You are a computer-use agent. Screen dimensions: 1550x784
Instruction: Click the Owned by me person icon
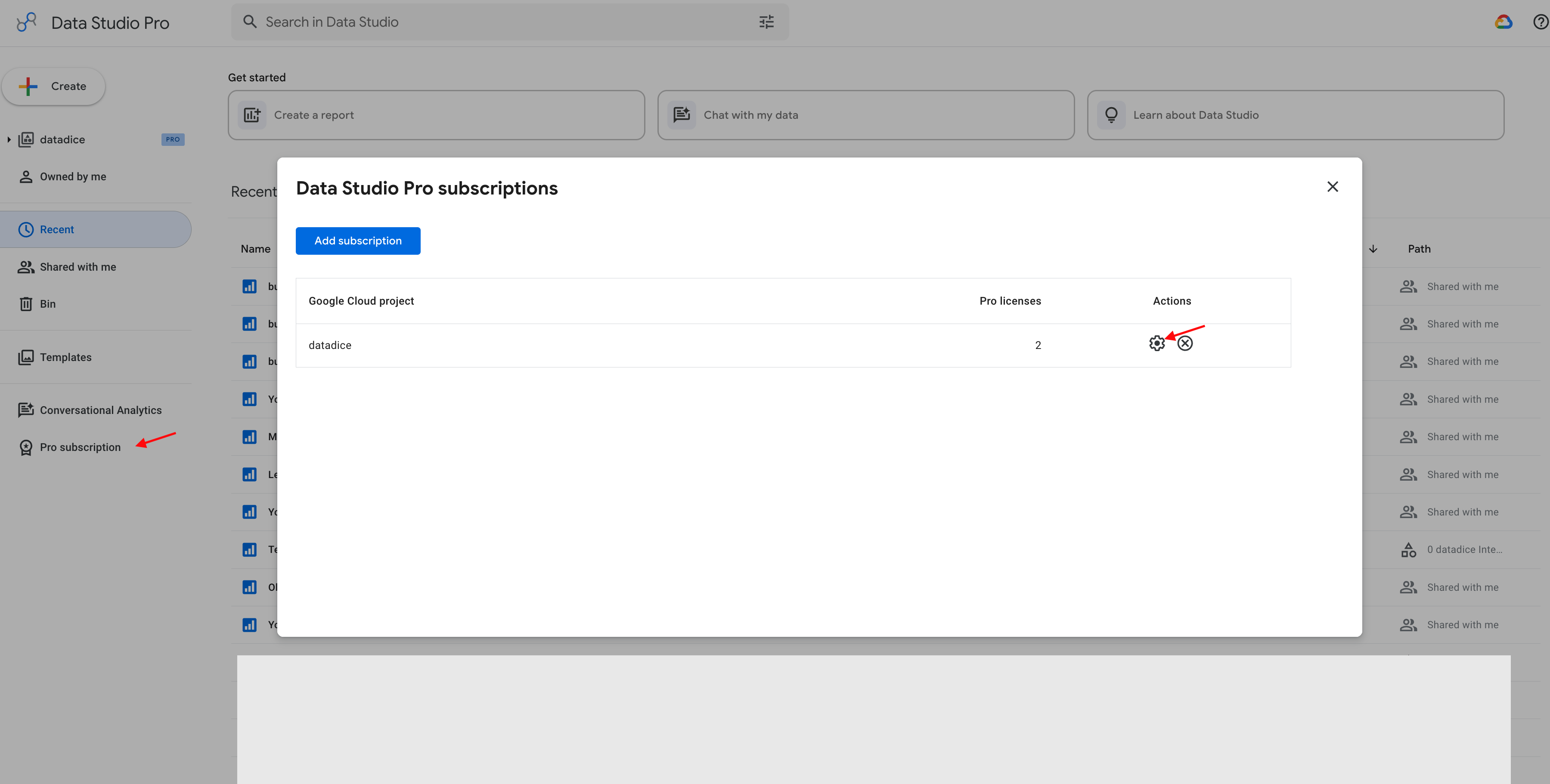click(26, 177)
